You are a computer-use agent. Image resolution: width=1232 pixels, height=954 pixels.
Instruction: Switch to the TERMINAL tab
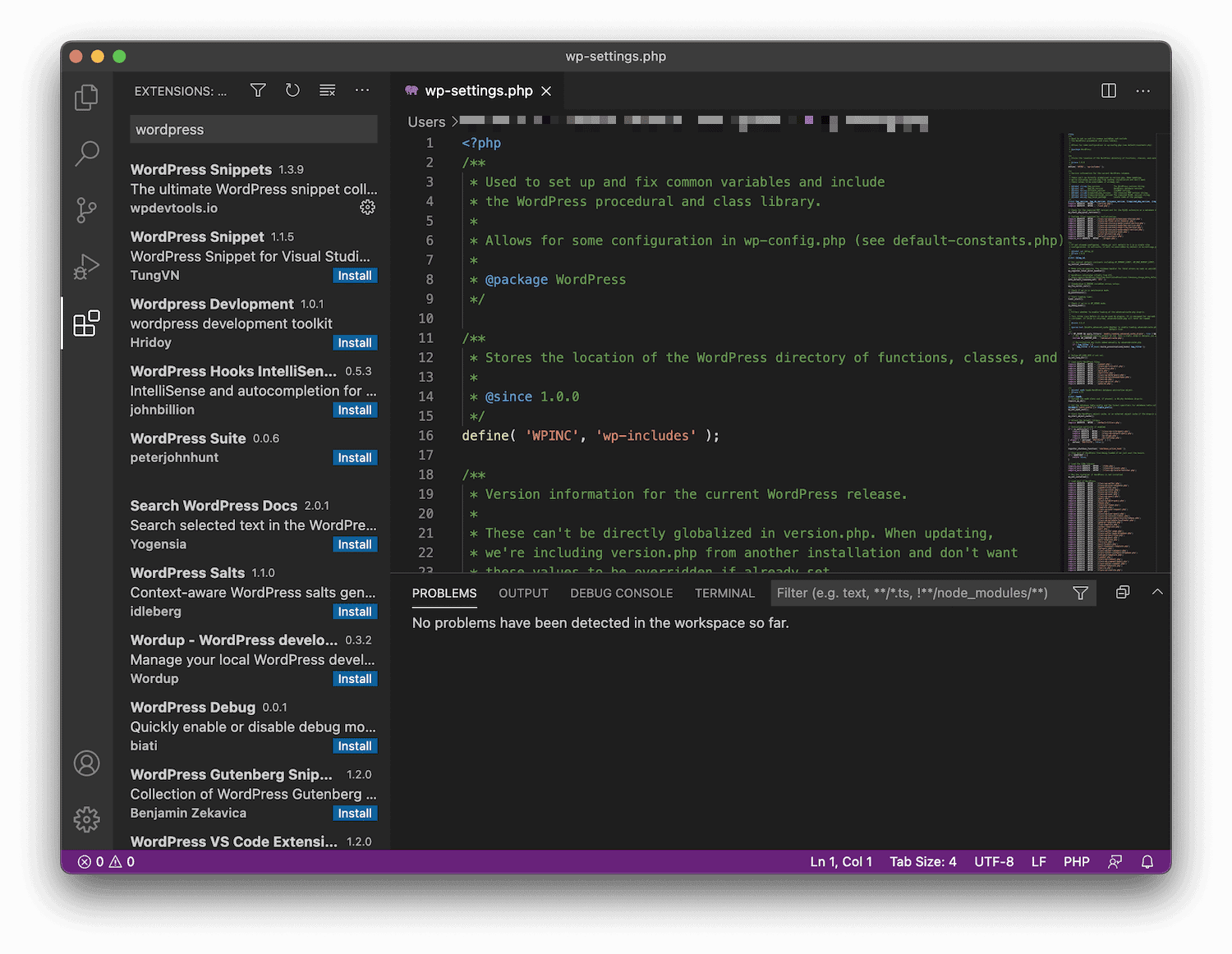coord(724,593)
